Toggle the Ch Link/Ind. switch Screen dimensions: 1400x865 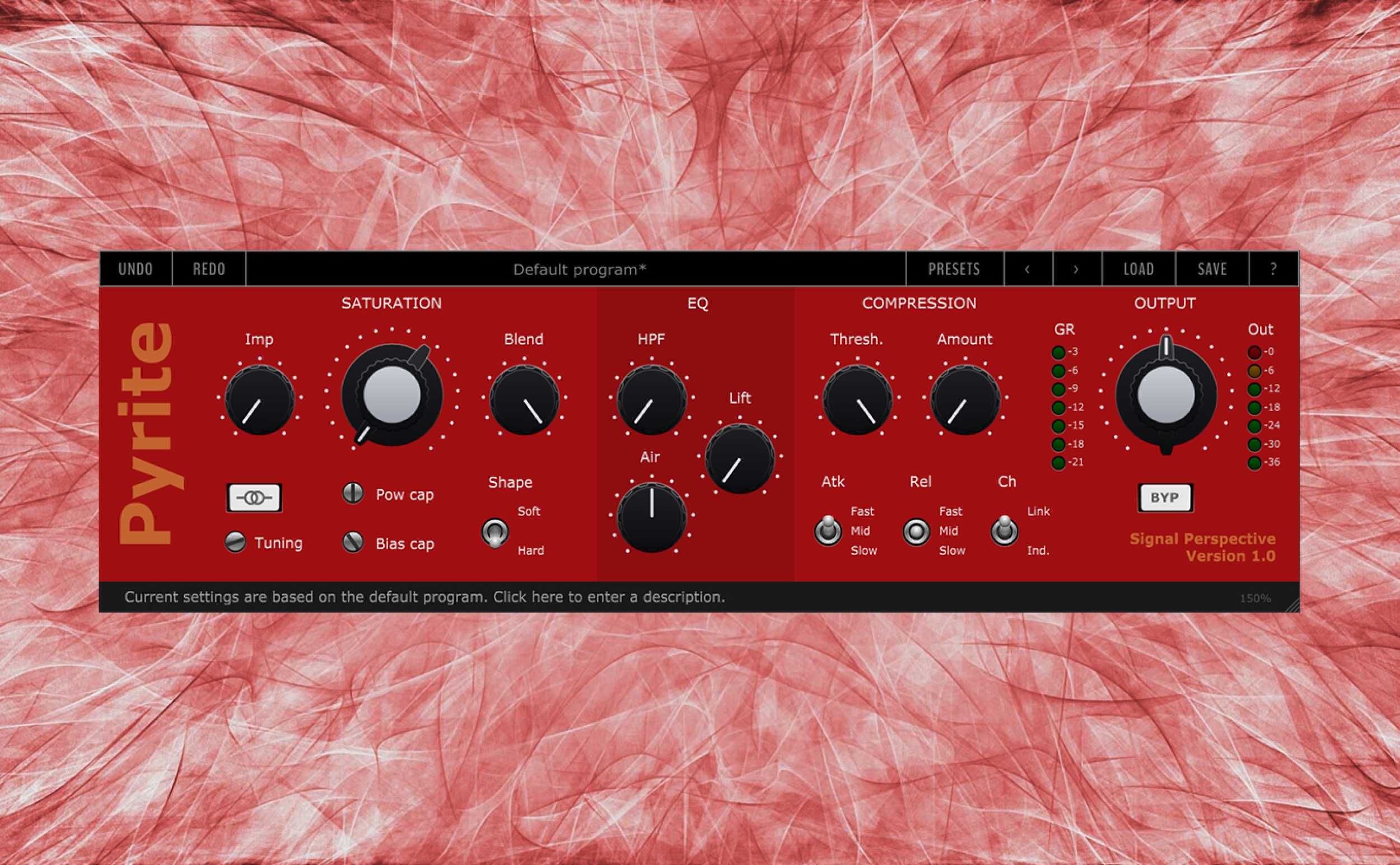point(1004,531)
